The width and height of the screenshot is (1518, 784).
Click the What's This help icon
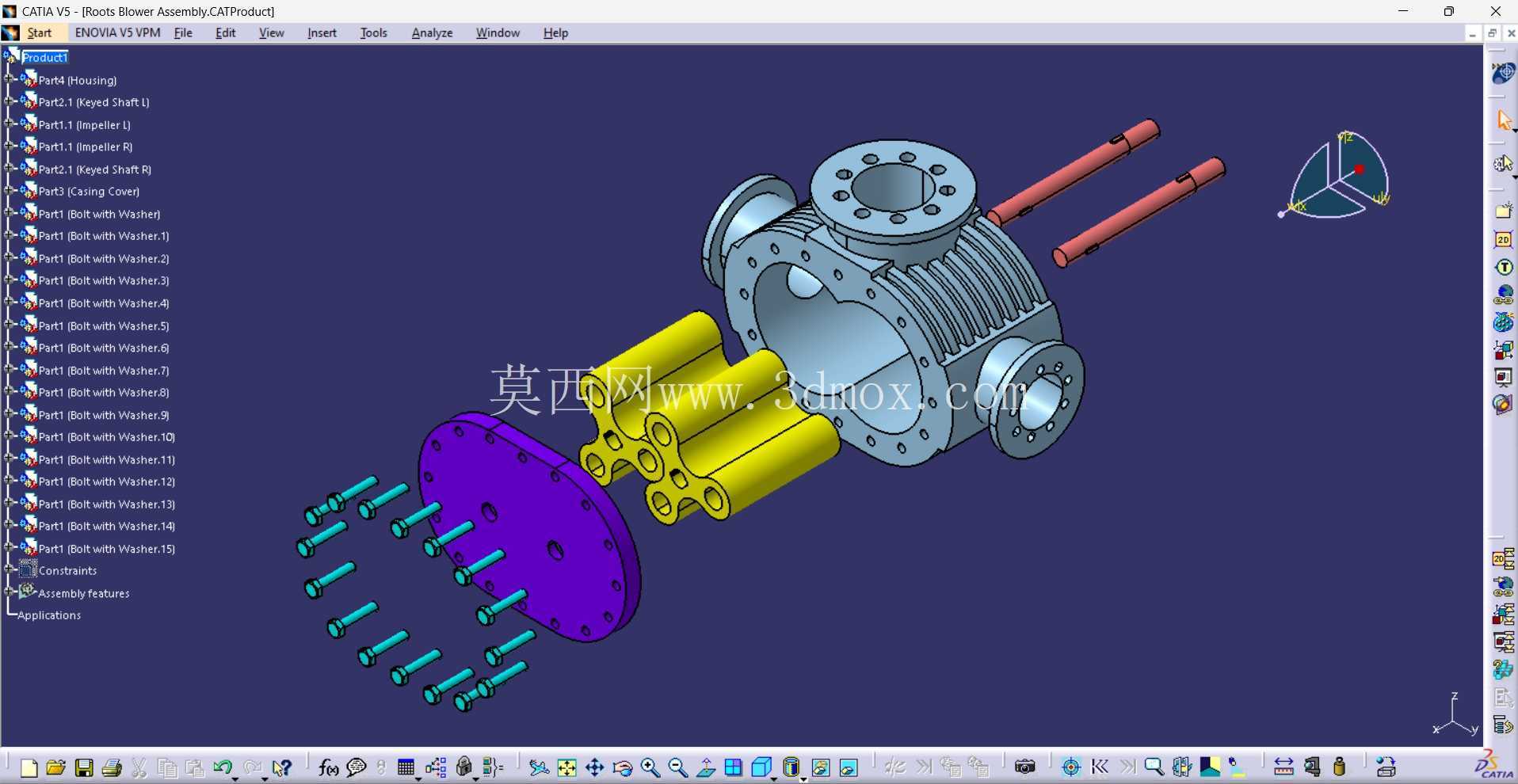pos(281,767)
